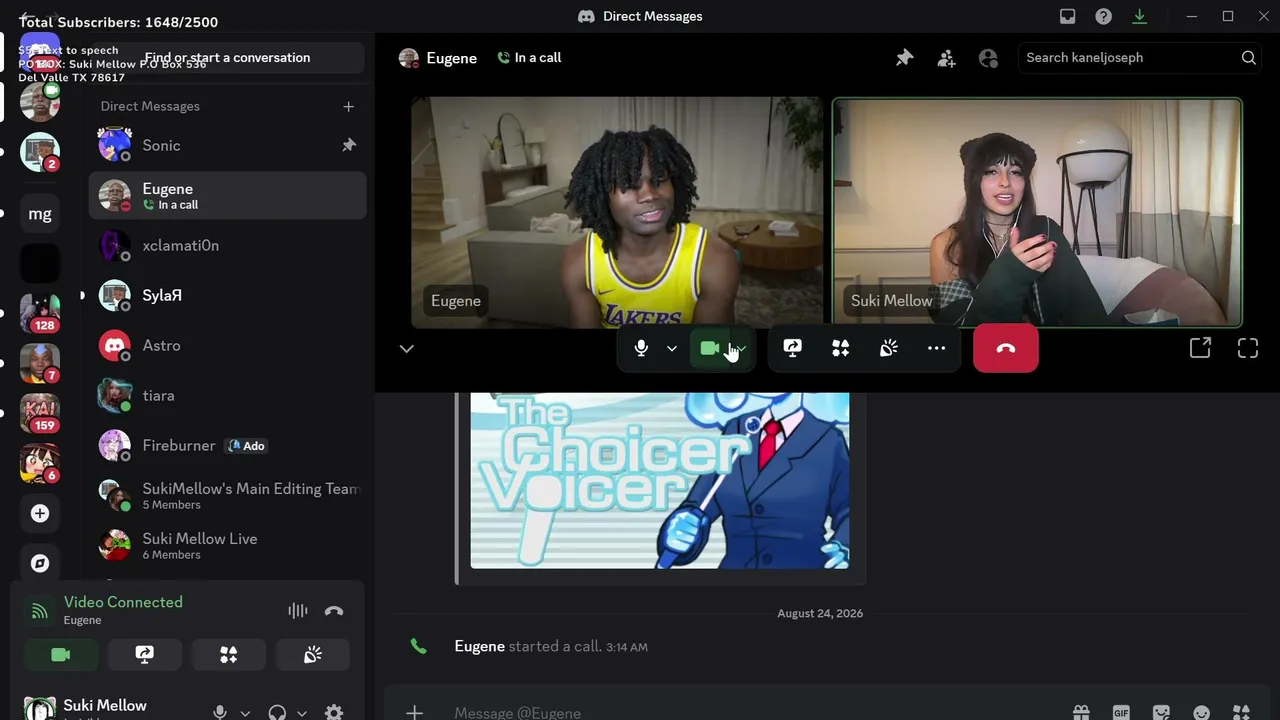
Task: Show the user profile panel icon
Action: coord(988,58)
